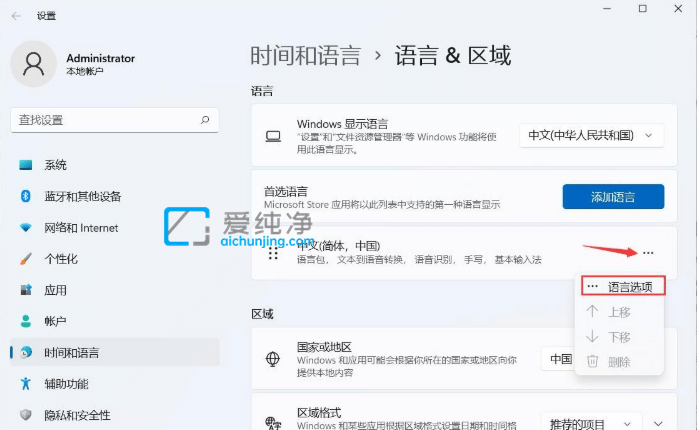Screen dimensions: 700x430
Task: Open 个性化 in sidebar
Action: pyautogui.click(x=115, y=259)
